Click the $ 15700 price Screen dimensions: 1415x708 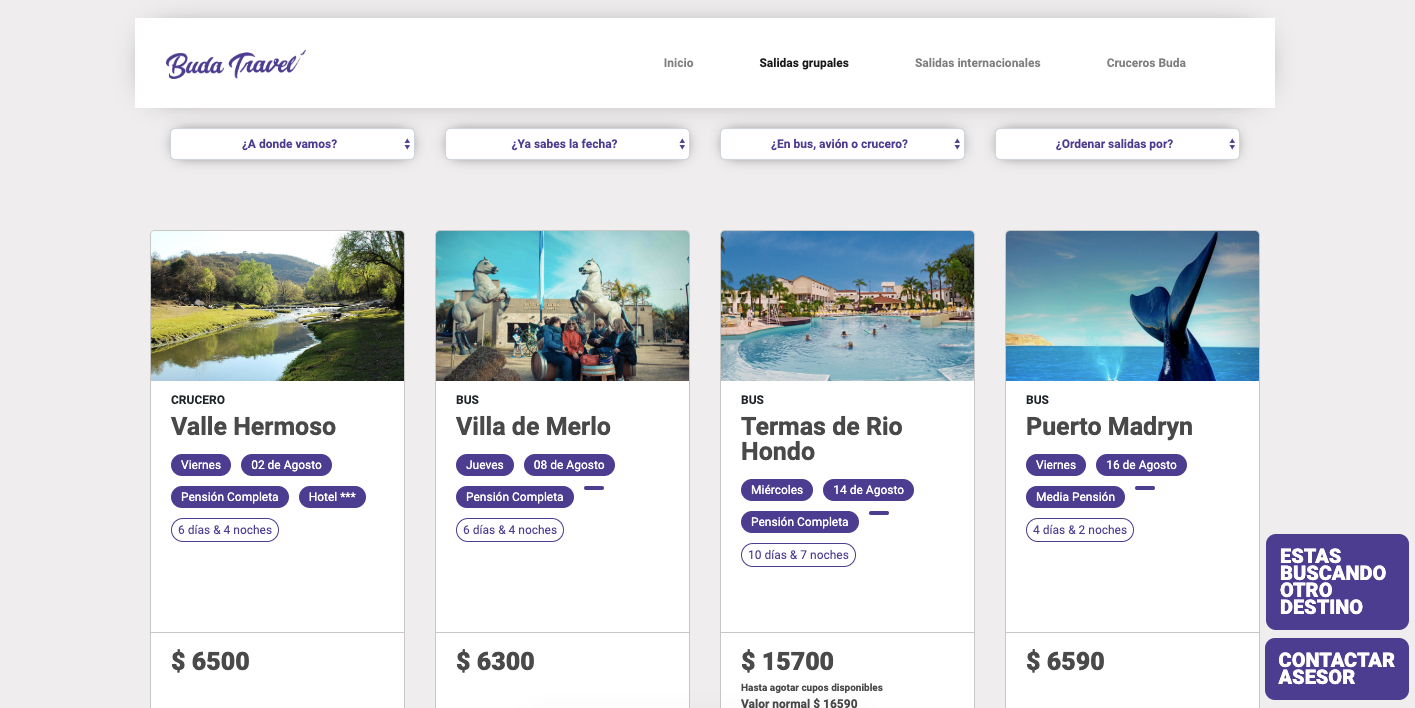pos(788,661)
